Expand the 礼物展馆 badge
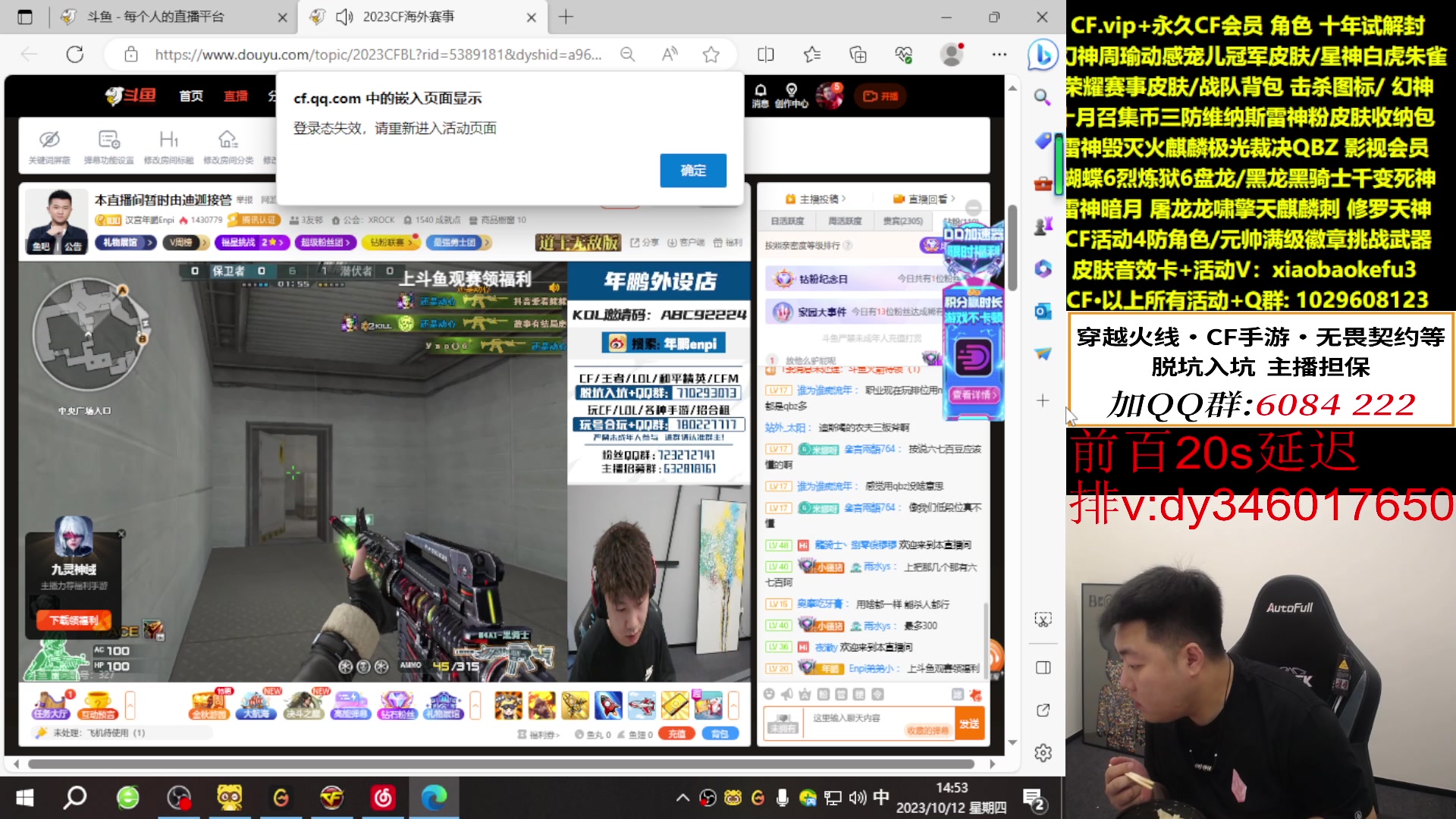Viewport: 1456px width, 819px height. [126, 243]
